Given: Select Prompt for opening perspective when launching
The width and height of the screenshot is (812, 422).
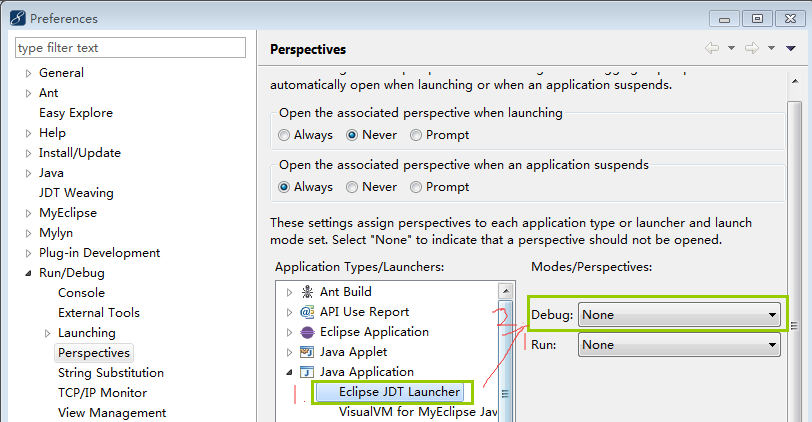Looking at the screenshot, I should coord(416,135).
